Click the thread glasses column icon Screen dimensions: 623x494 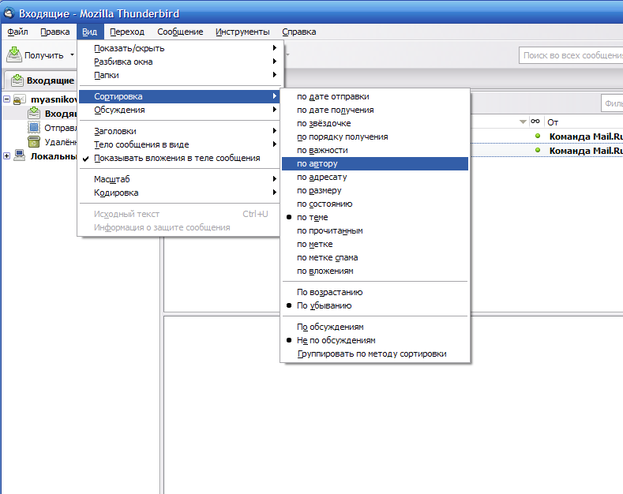(535, 122)
